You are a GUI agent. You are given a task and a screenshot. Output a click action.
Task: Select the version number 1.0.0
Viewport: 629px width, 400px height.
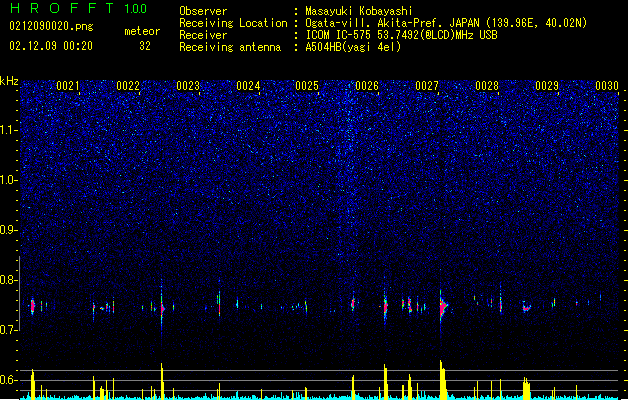tap(135, 8)
